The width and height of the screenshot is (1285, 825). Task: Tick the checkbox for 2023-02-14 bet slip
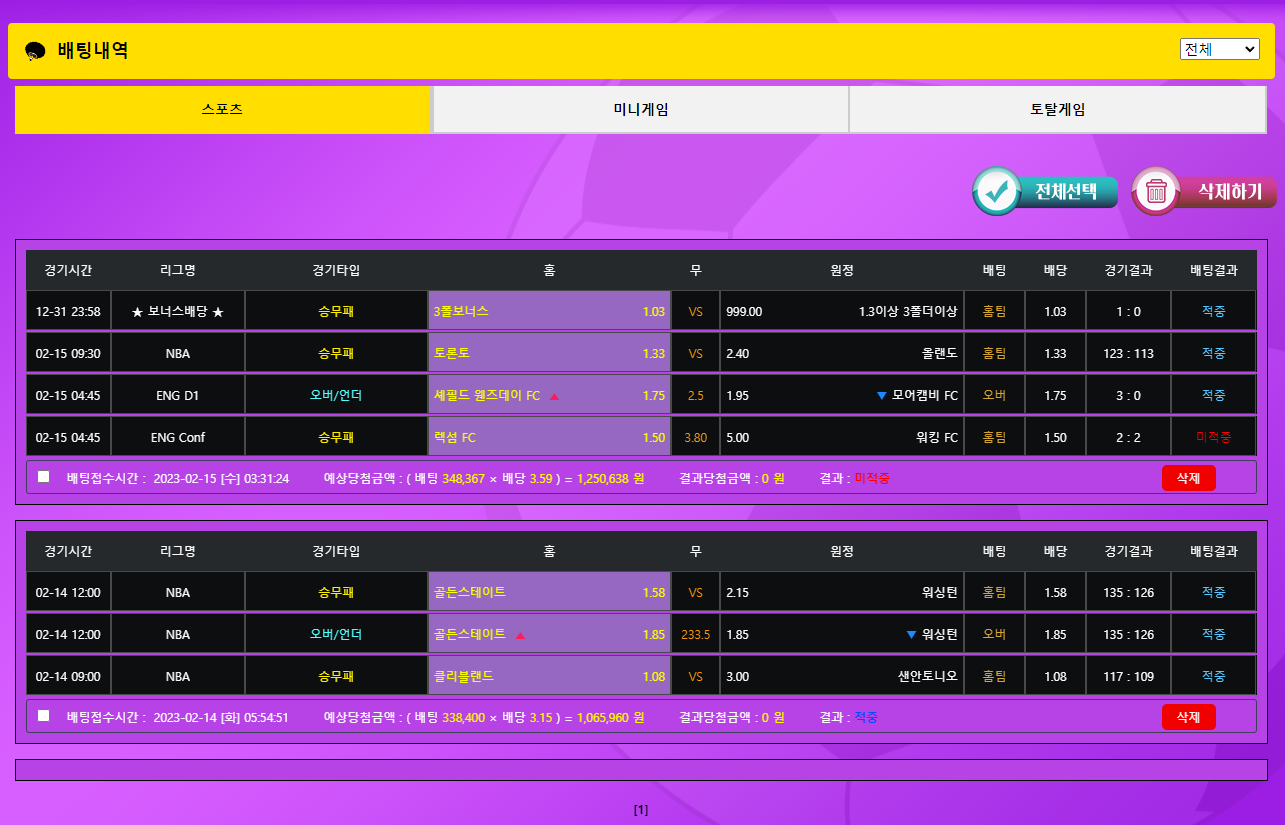43,716
